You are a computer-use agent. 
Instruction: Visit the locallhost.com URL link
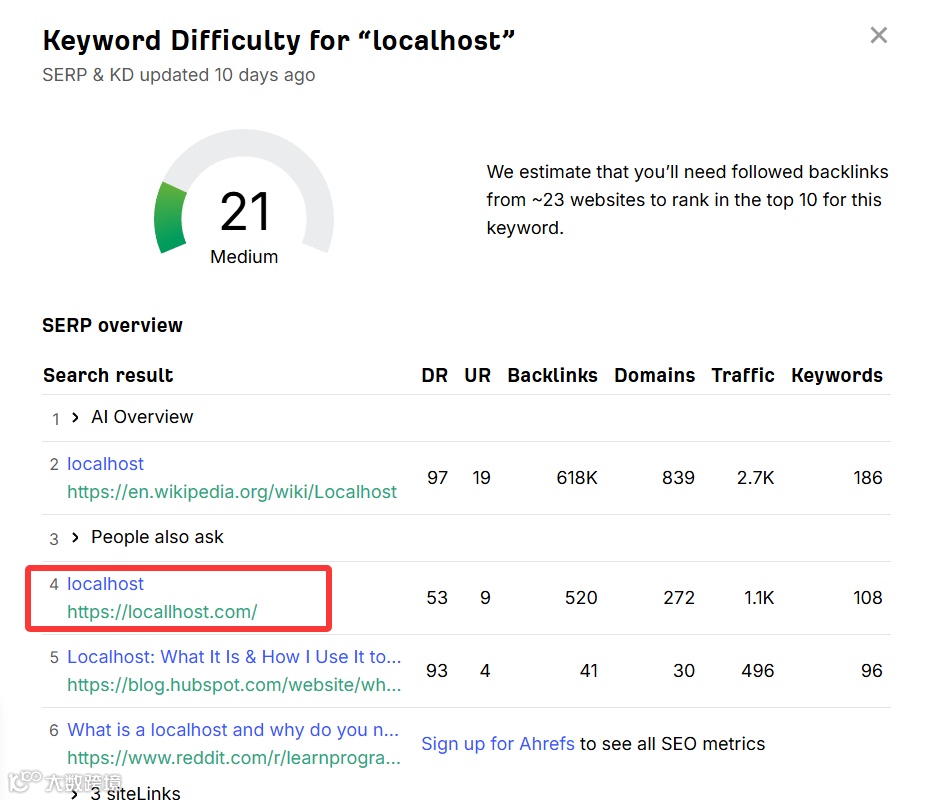pyautogui.click(x=162, y=612)
